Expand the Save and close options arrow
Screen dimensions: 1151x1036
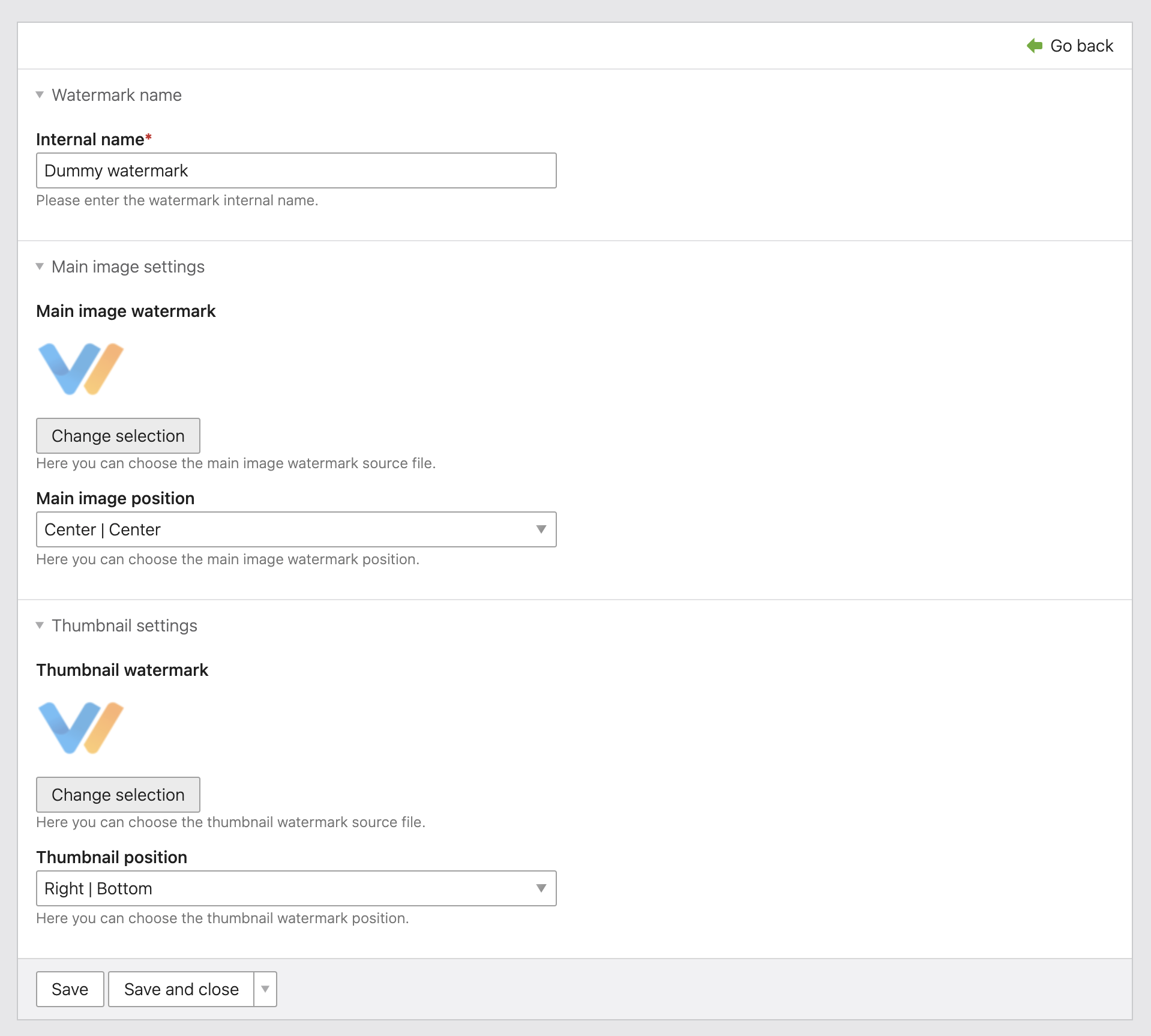click(265, 989)
